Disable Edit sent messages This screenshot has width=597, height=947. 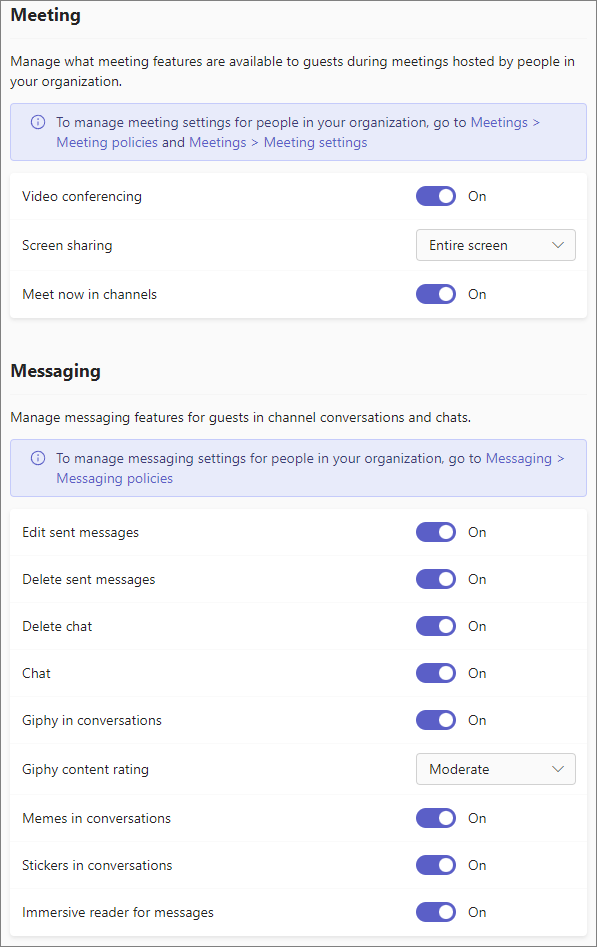tap(436, 532)
